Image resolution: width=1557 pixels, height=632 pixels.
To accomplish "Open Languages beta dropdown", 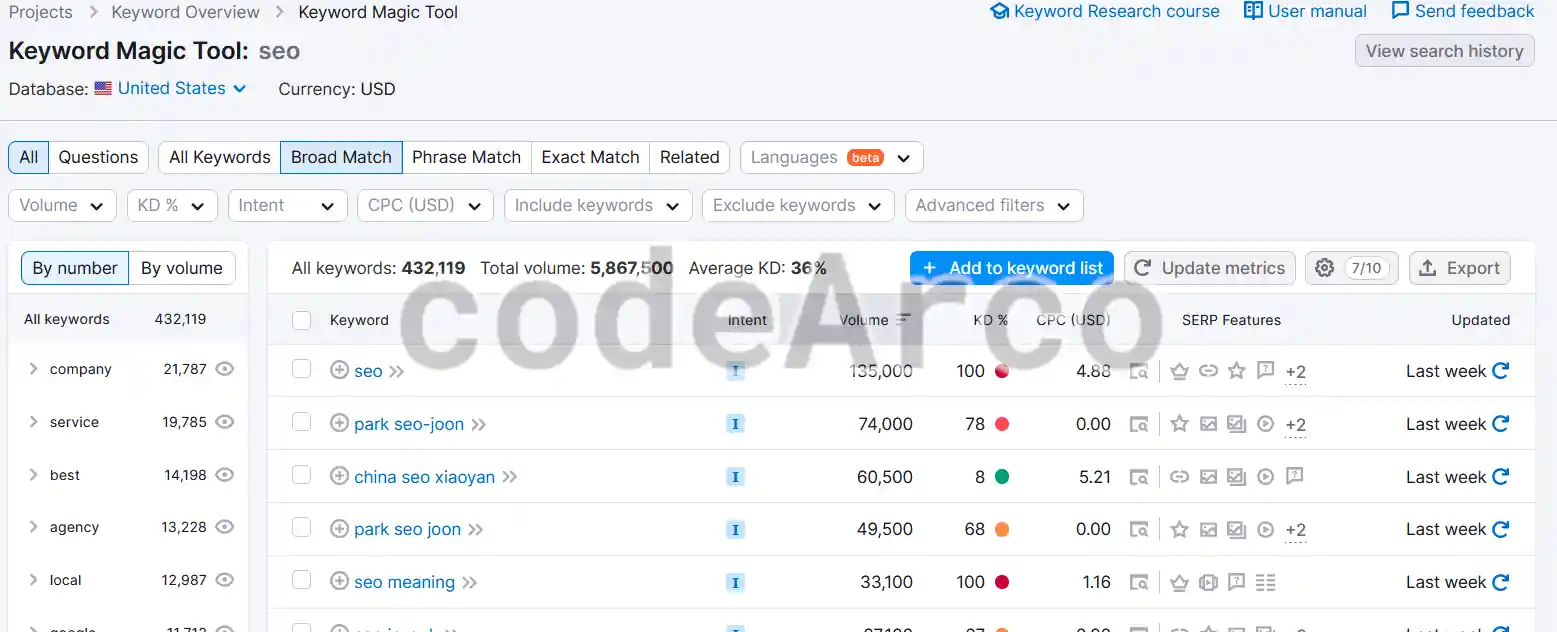I will tap(831, 157).
